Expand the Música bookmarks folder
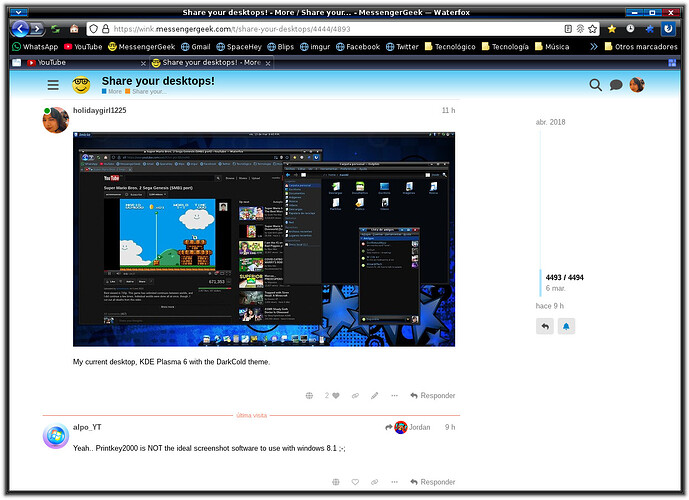Screen dimensions: 689x500 [552, 47]
